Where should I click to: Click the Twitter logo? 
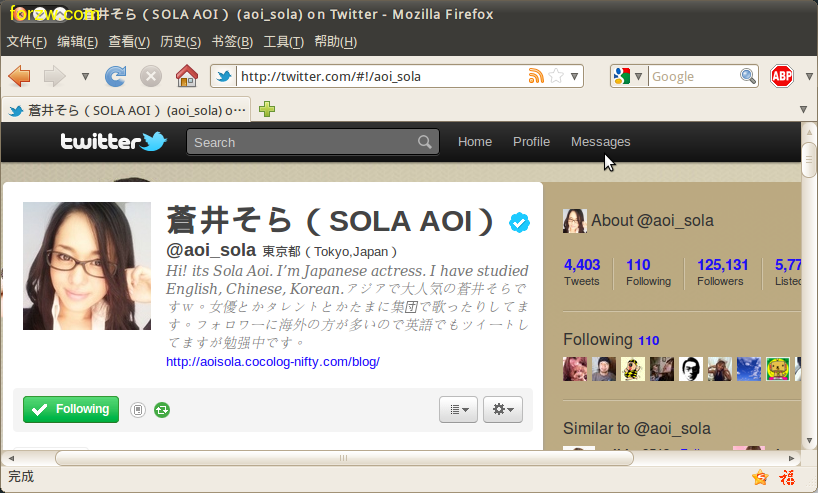pos(113,141)
